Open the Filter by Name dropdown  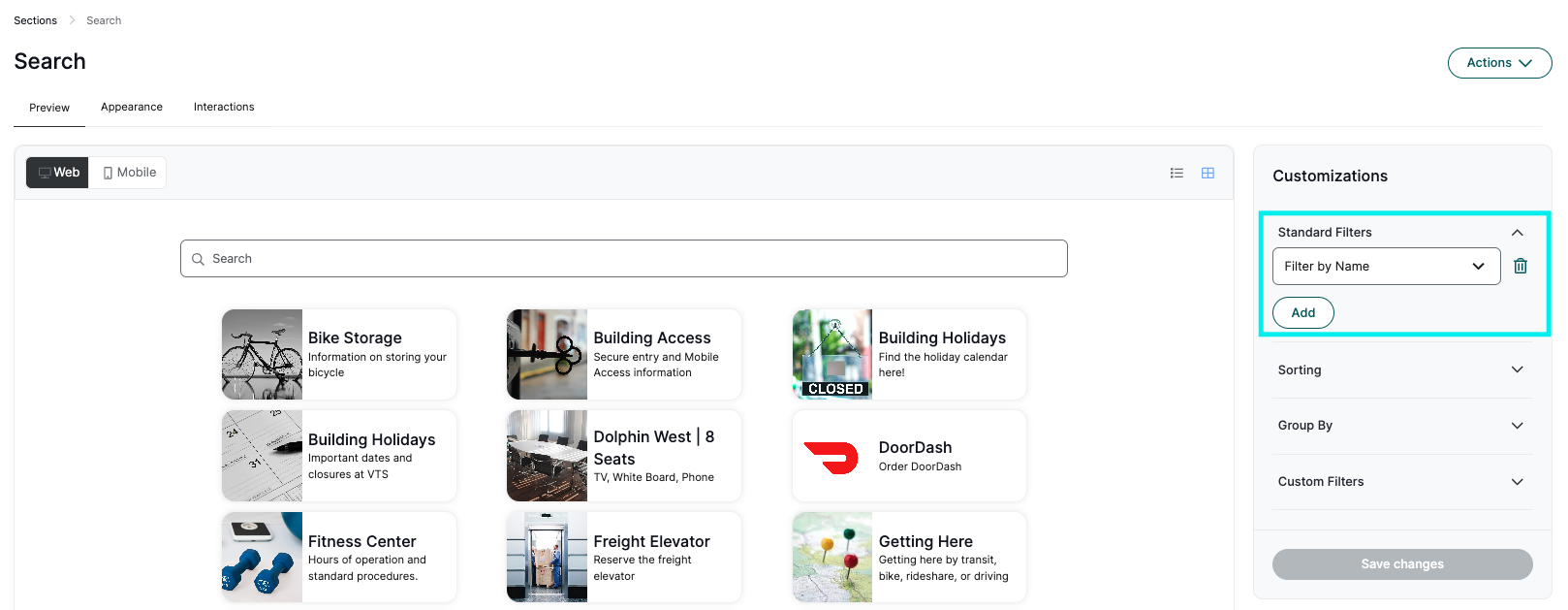coord(1386,266)
